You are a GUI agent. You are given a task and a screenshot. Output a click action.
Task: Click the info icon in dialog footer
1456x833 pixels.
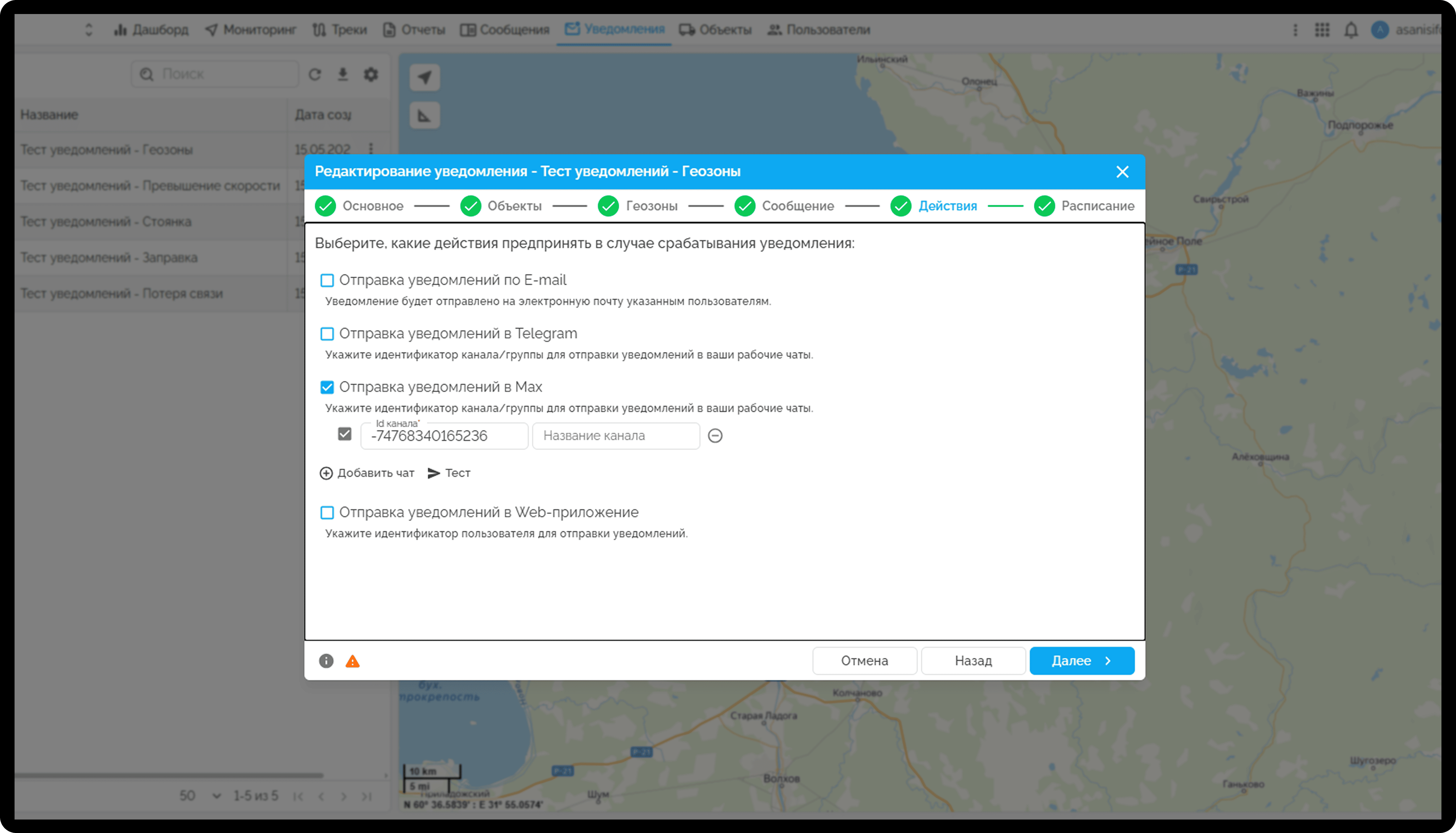pos(326,661)
